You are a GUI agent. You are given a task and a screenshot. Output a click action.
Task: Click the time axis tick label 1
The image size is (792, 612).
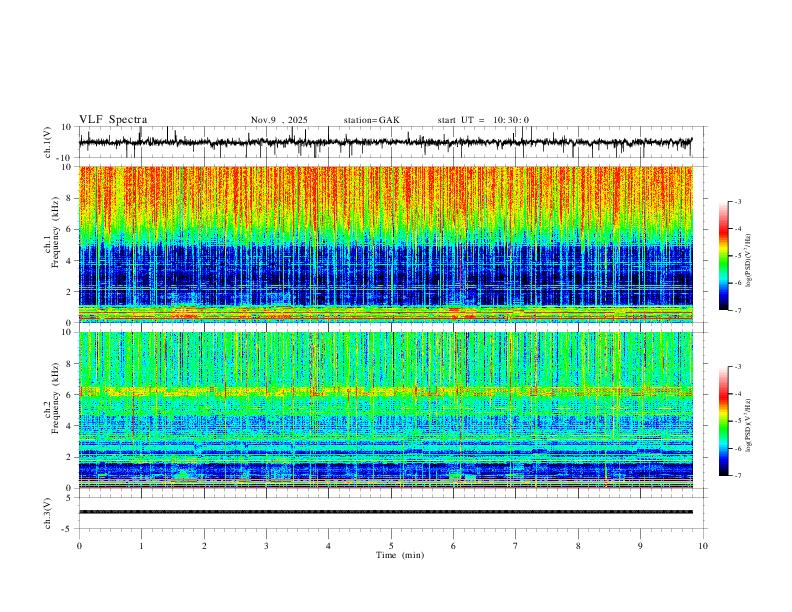coord(141,546)
